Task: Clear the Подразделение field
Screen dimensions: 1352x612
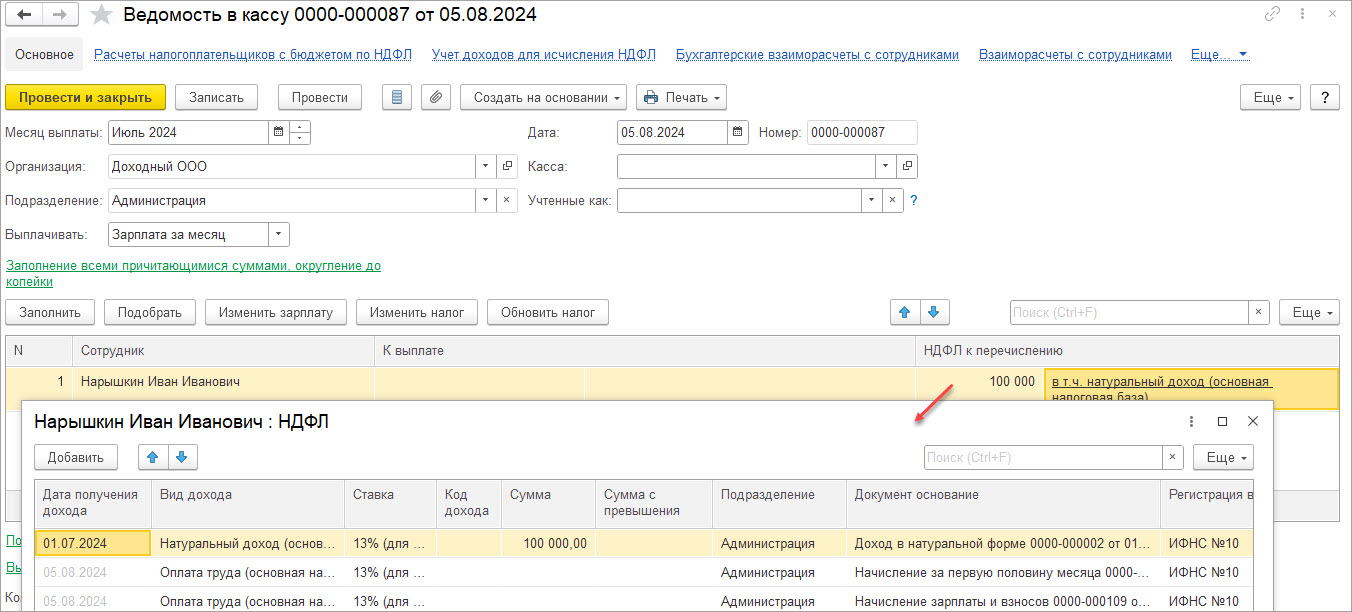Action: point(506,200)
